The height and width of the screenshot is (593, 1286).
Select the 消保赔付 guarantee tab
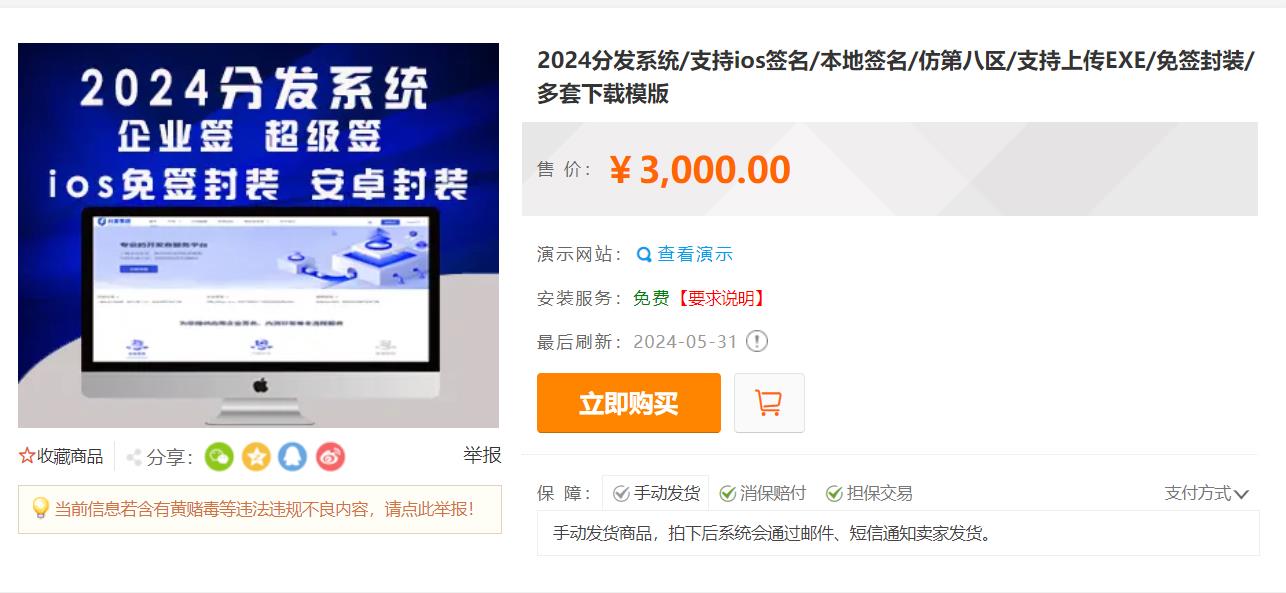pyautogui.click(x=763, y=493)
